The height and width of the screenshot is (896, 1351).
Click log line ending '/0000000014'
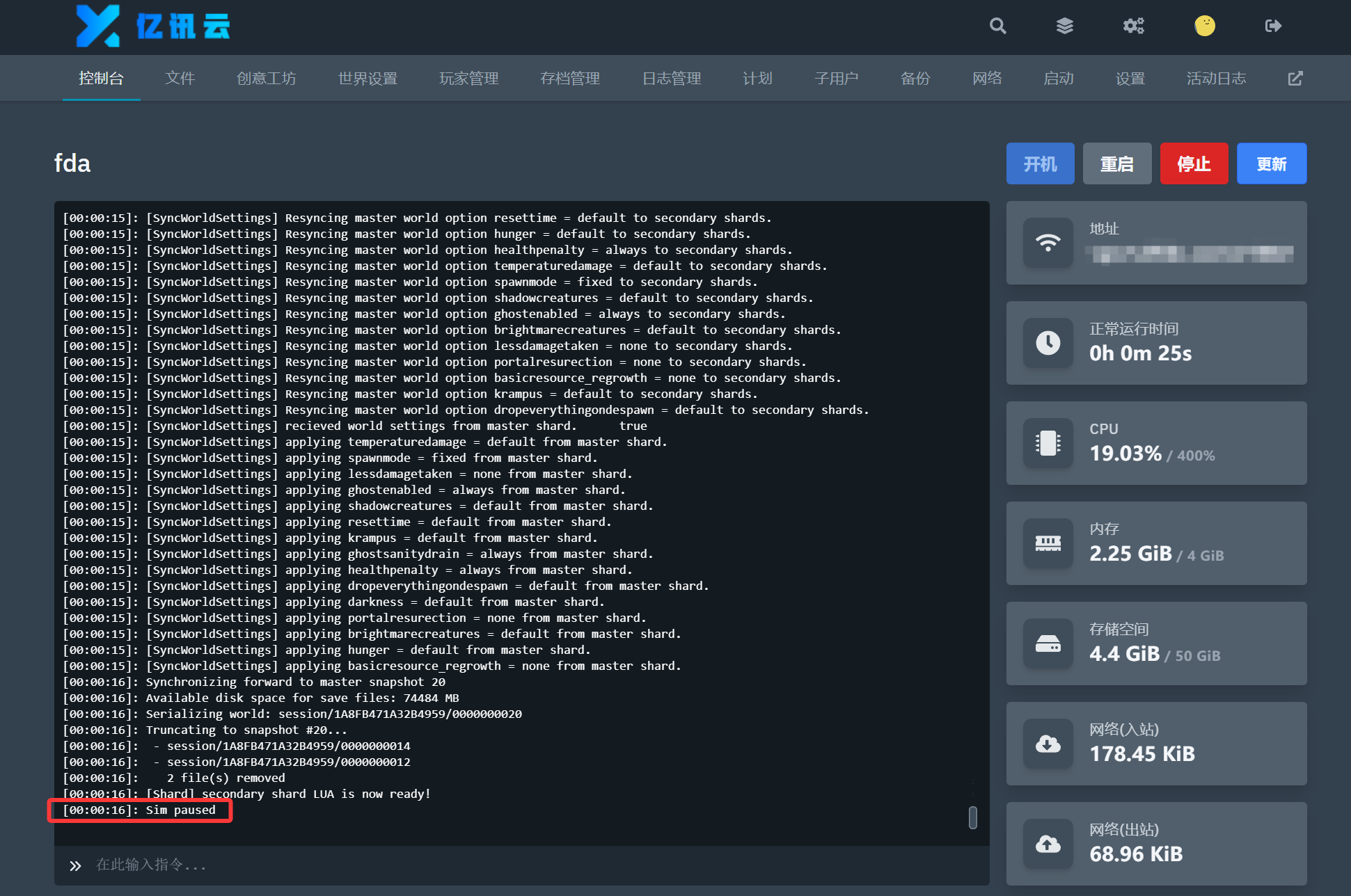tap(237, 746)
